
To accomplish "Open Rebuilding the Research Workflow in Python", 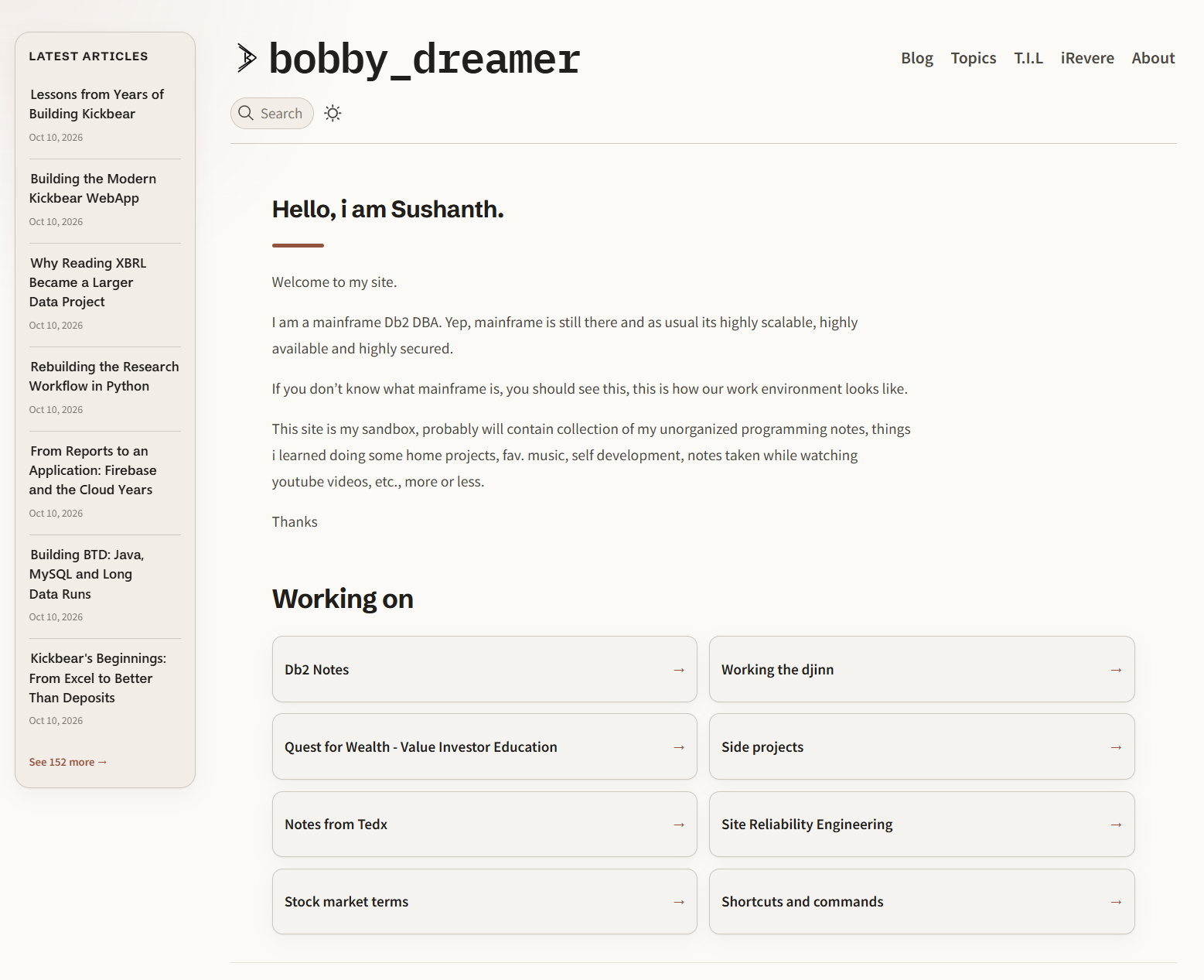I will tap(104, 376).
